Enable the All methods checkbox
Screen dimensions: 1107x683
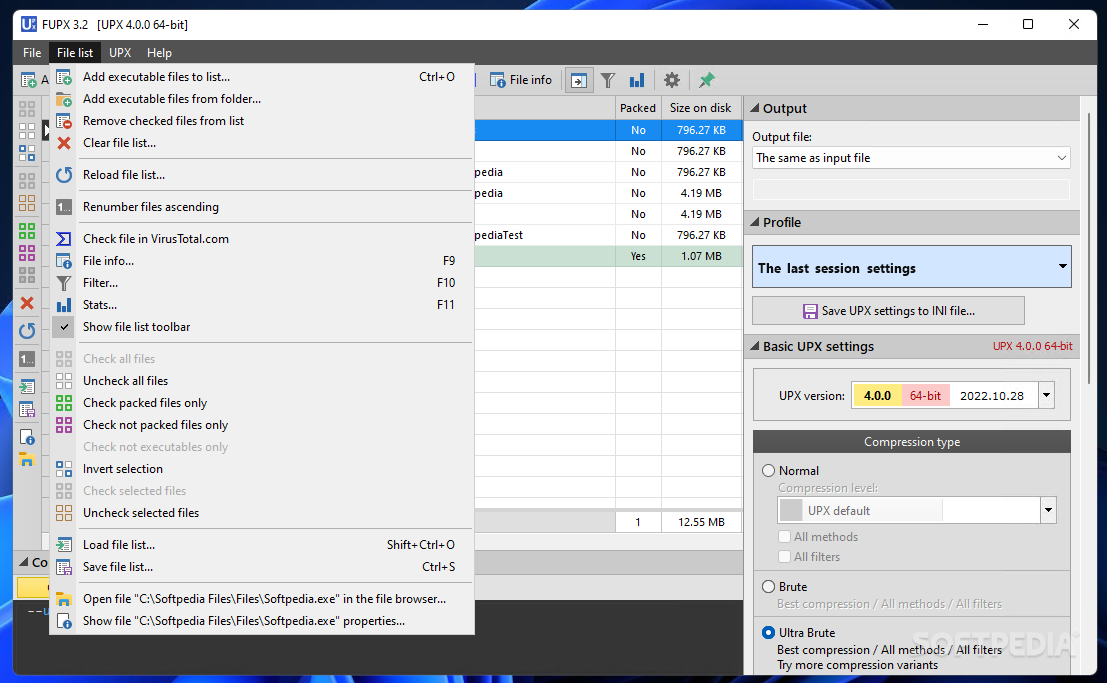784,537
